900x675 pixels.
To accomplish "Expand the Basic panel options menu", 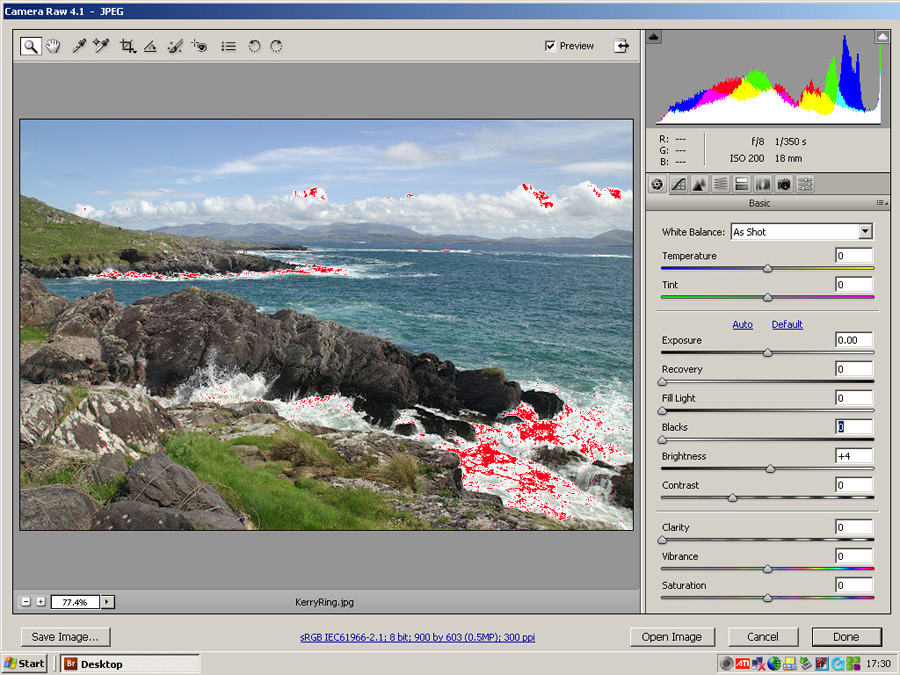I will click(x=881, y=203).
